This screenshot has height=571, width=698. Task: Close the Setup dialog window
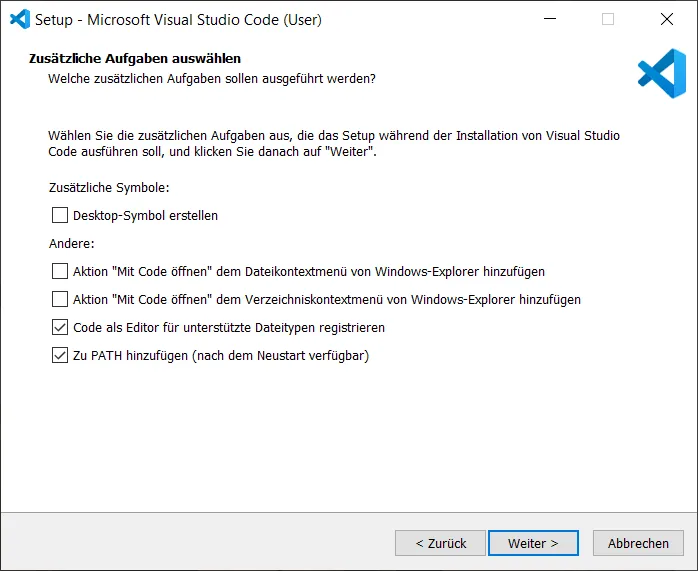[666, 19]
